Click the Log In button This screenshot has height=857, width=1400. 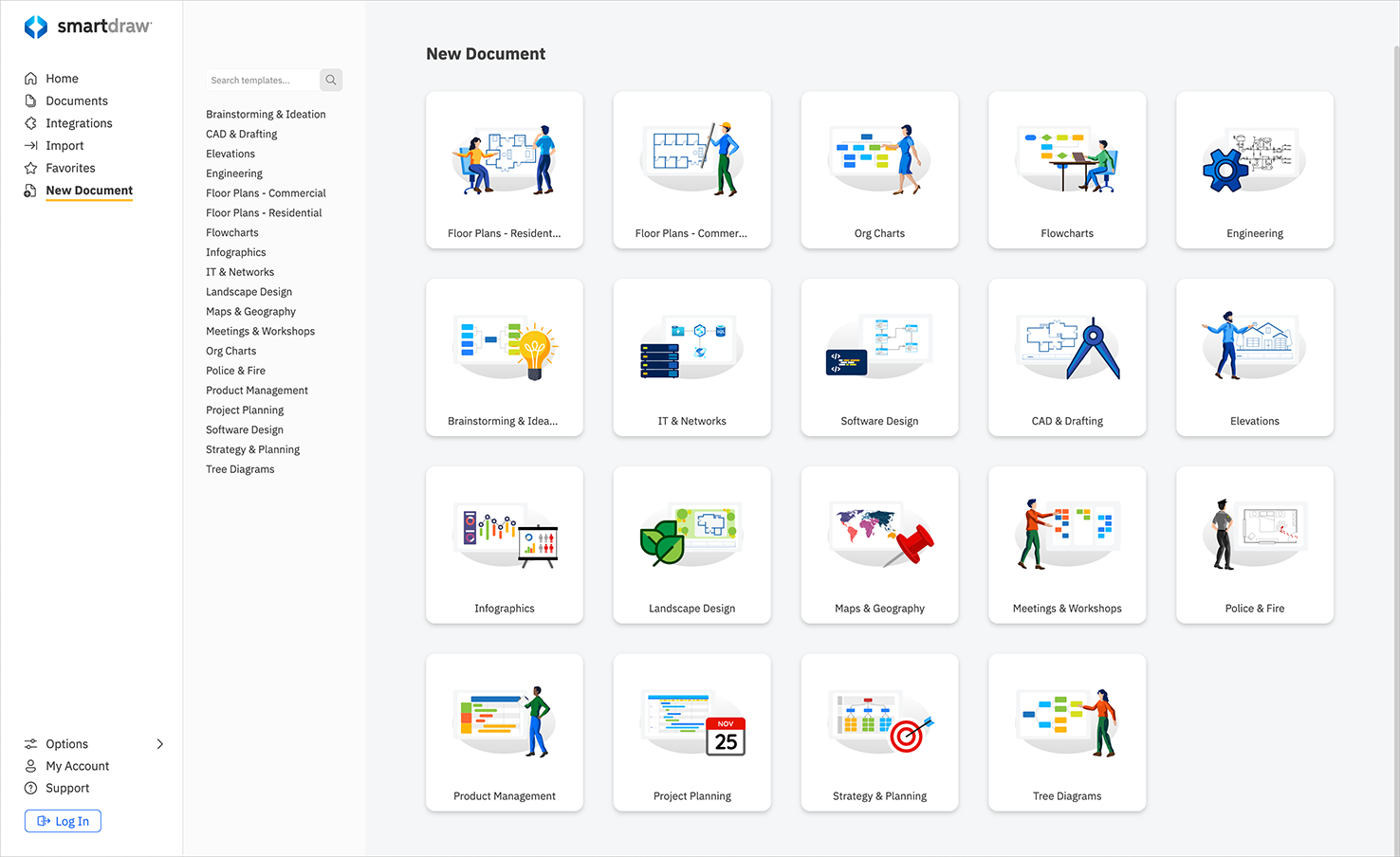[x=63, y=821]
